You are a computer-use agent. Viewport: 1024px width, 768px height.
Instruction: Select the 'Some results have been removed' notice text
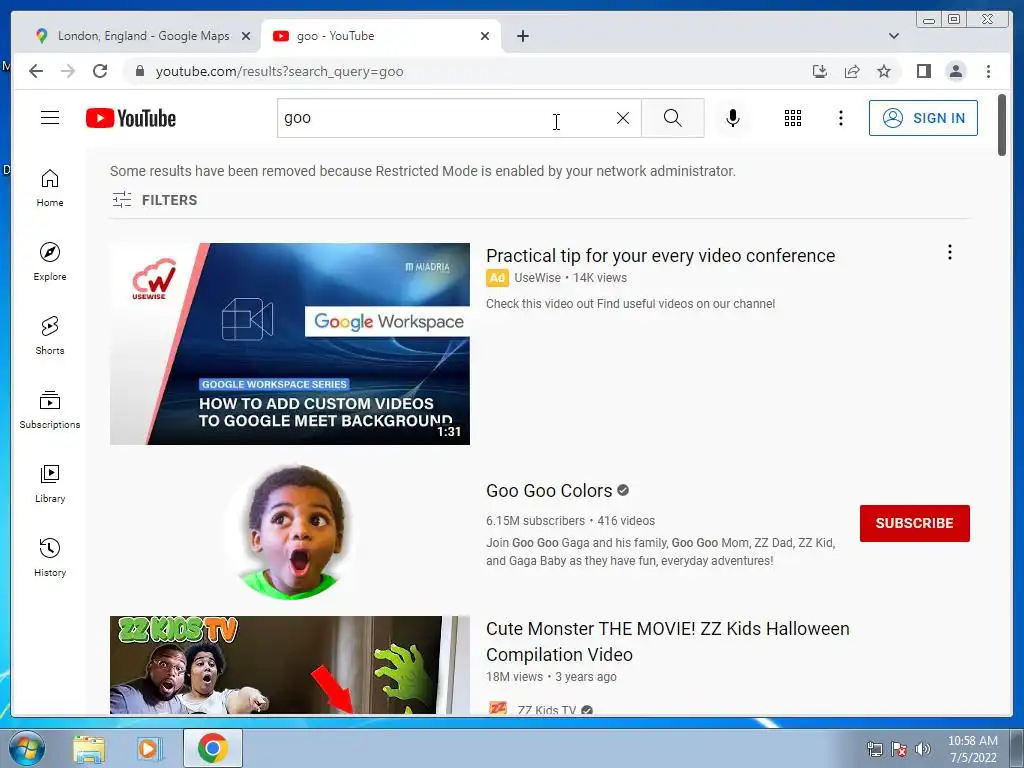pyautogui.click(x=423, y=171)
